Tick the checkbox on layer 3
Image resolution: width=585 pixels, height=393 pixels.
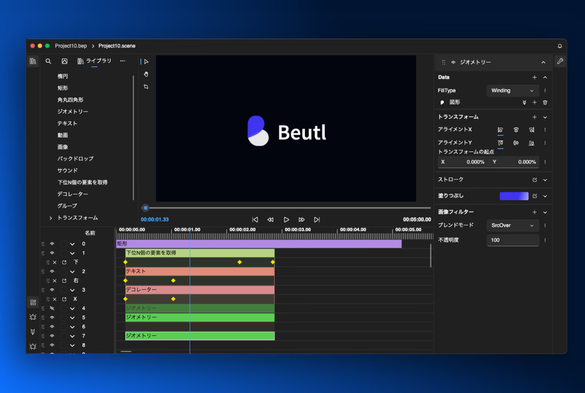pos(63,290)
